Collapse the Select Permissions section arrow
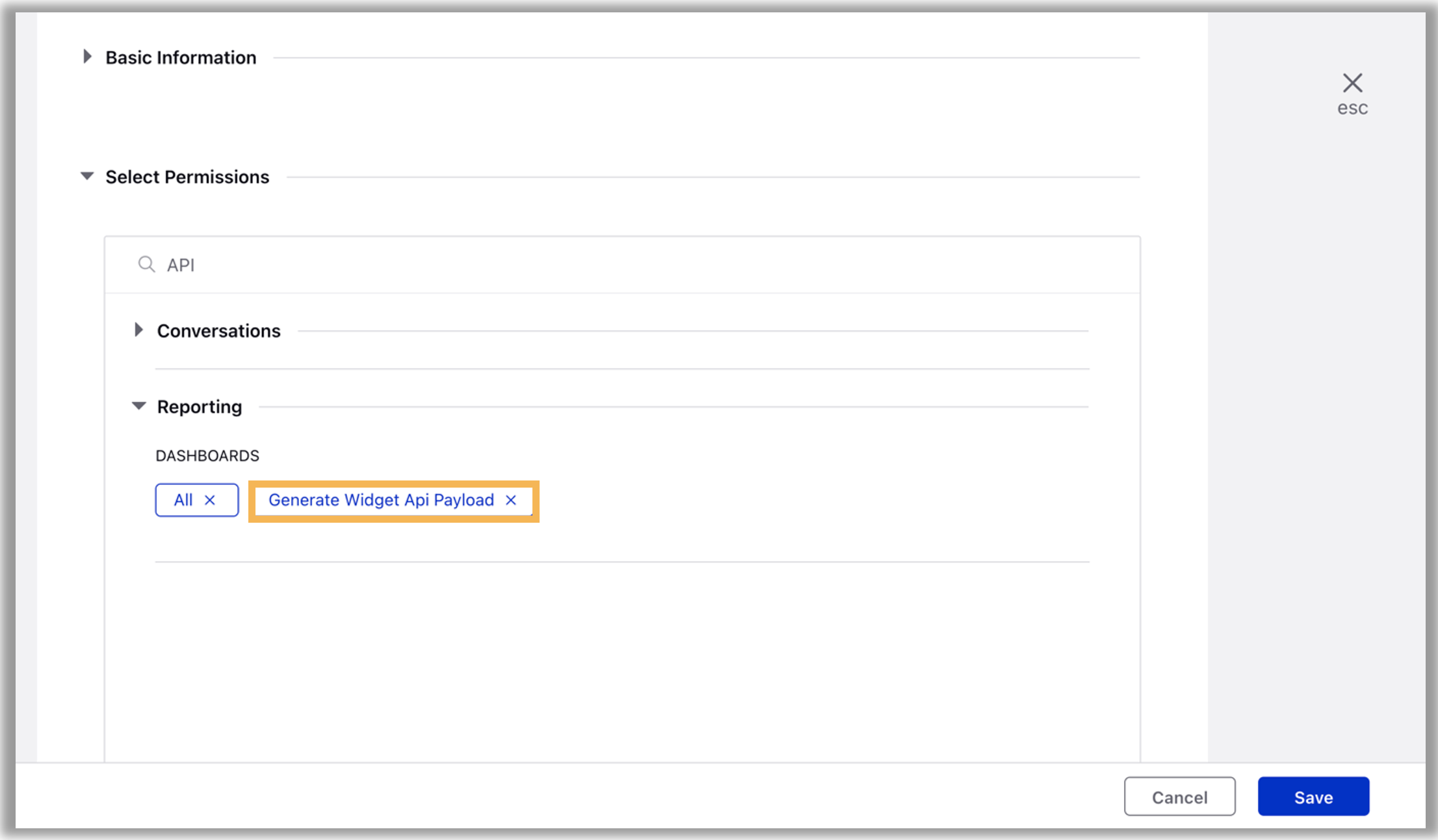This screenshot has height=840, width=1438. tap(87, 176)
